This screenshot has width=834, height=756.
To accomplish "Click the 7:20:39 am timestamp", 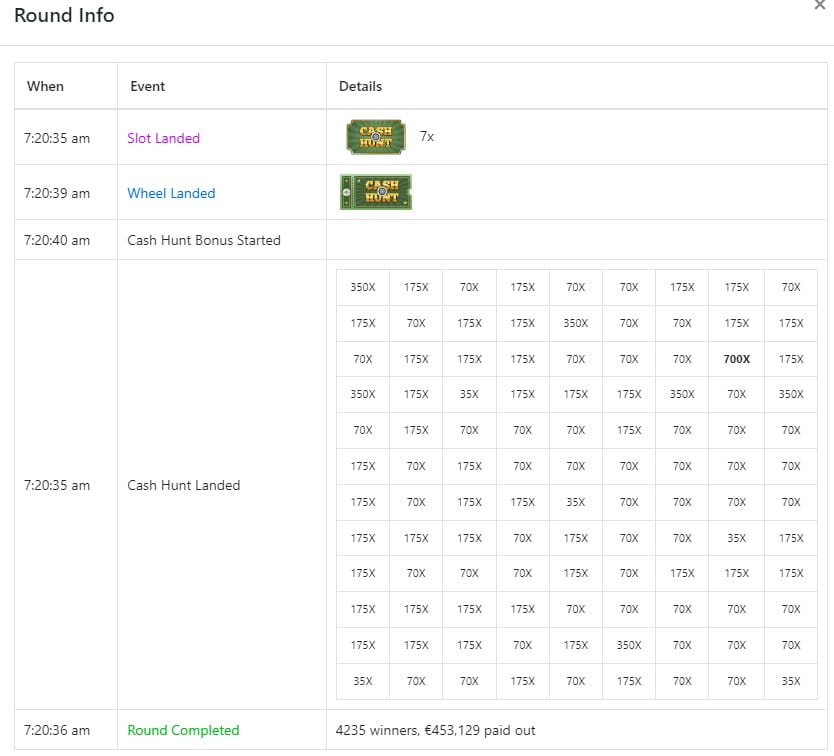I will click(56, 193).
